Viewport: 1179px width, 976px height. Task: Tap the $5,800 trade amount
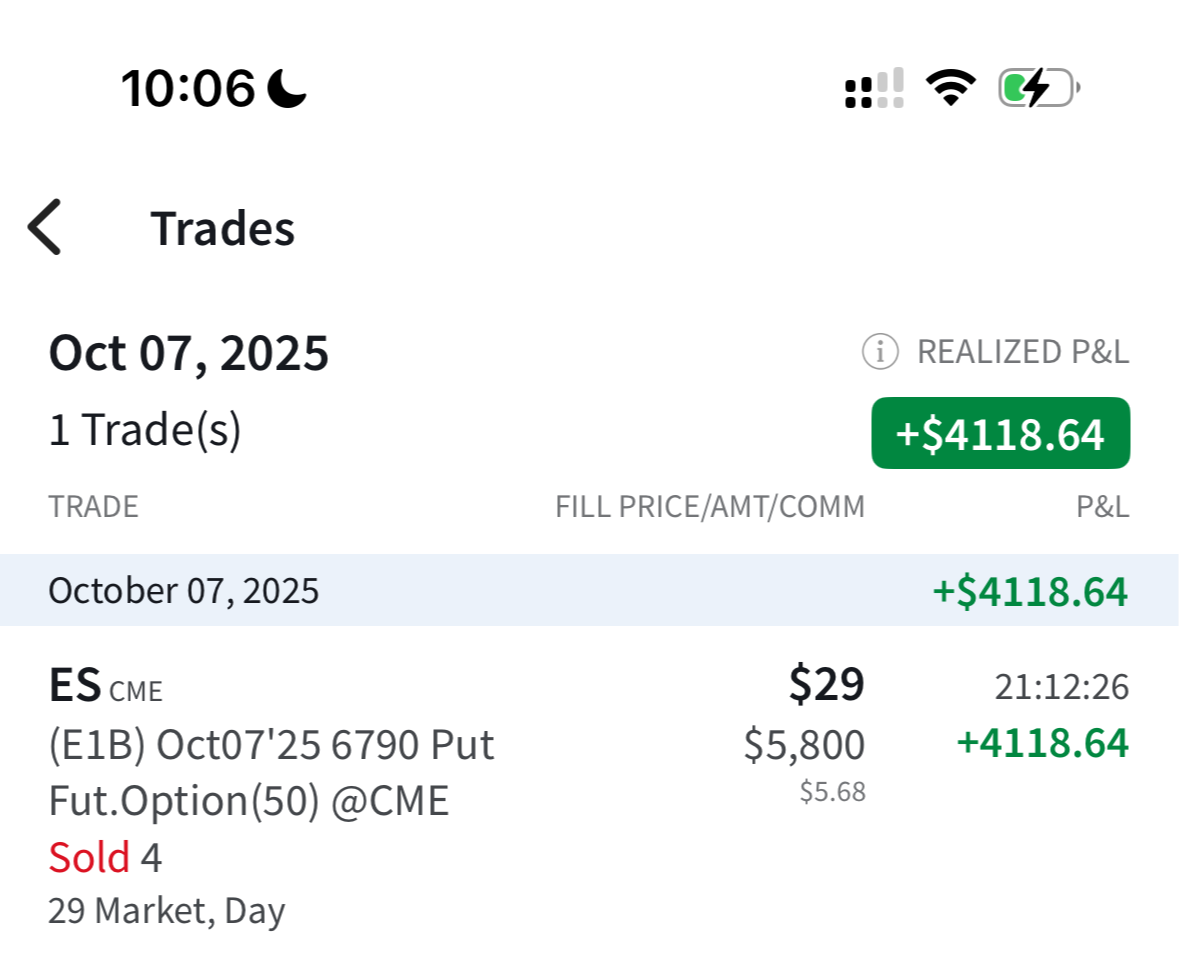(x=804, y=745)
